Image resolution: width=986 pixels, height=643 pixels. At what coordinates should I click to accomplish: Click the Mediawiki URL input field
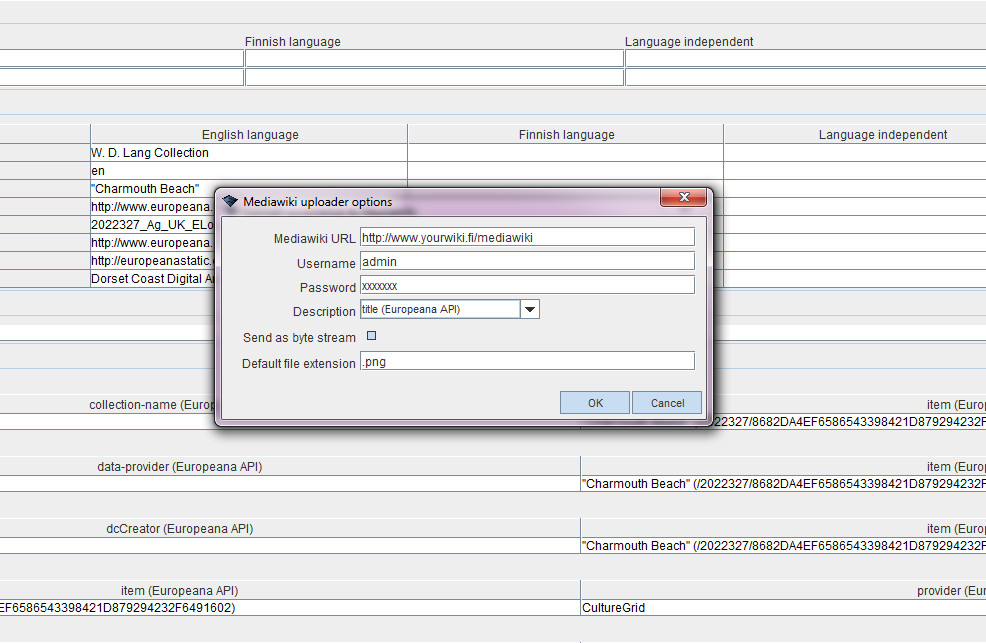pos(527,237)
